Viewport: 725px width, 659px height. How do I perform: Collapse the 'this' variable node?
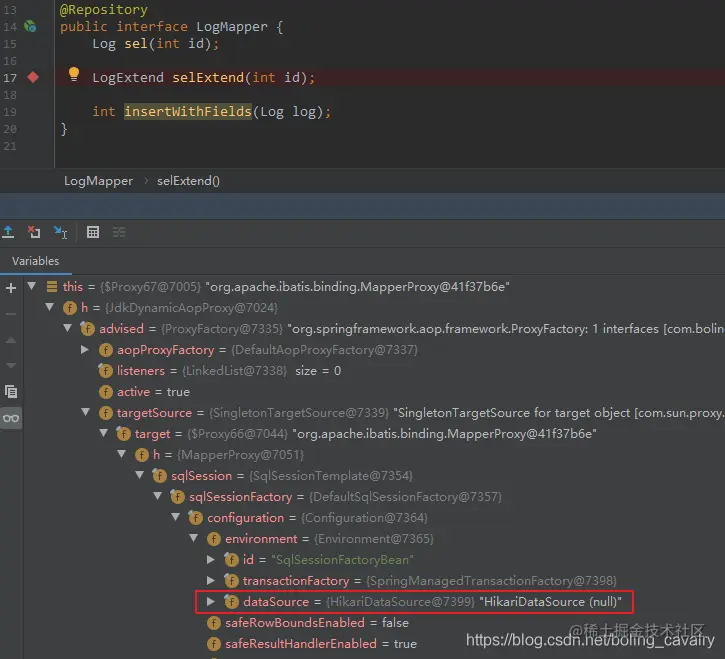tap(32, 286)
